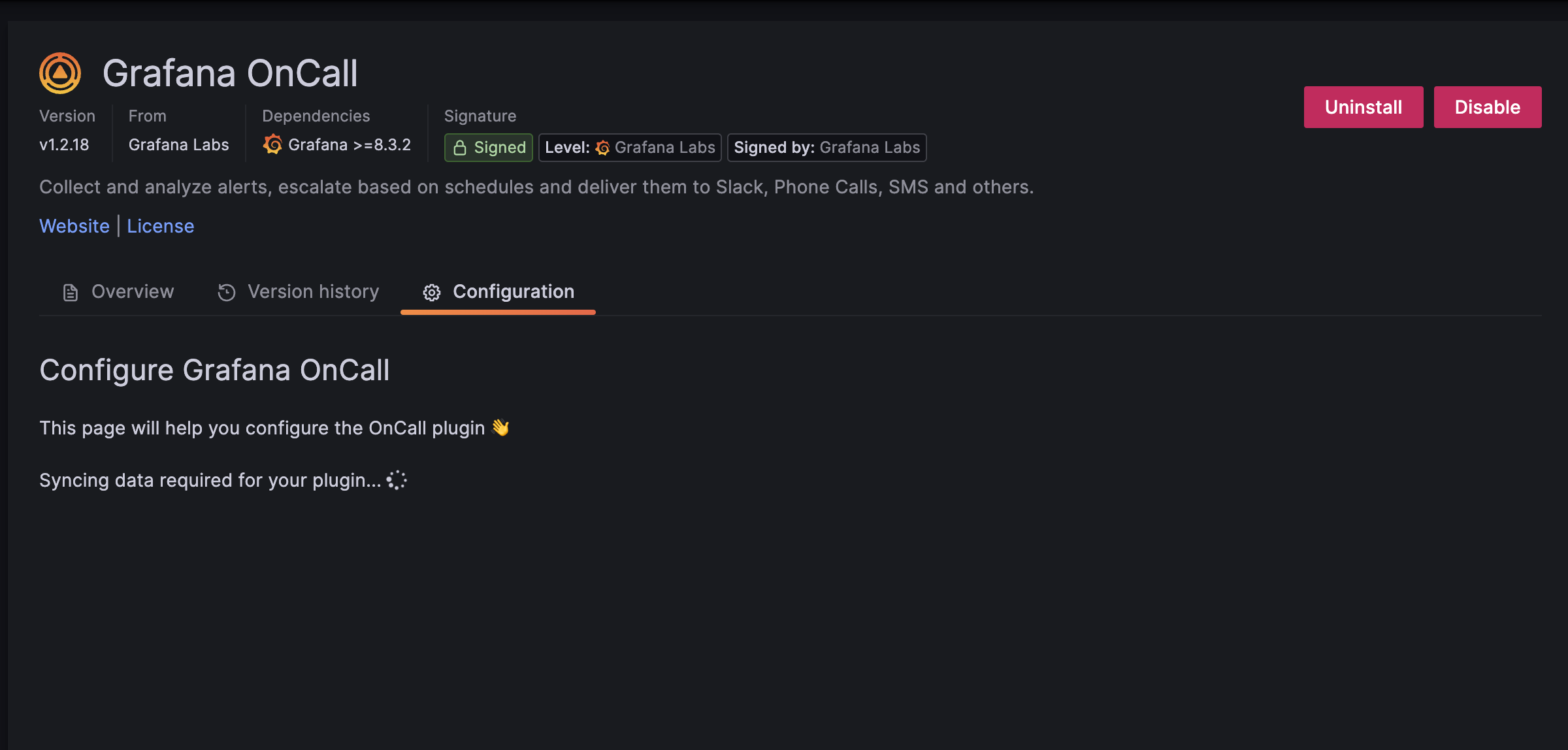The width and height of the screenshot is (1568, 750).
Task: Click the waving hand emoji in the welcome text
Action: tap(500, 427)
